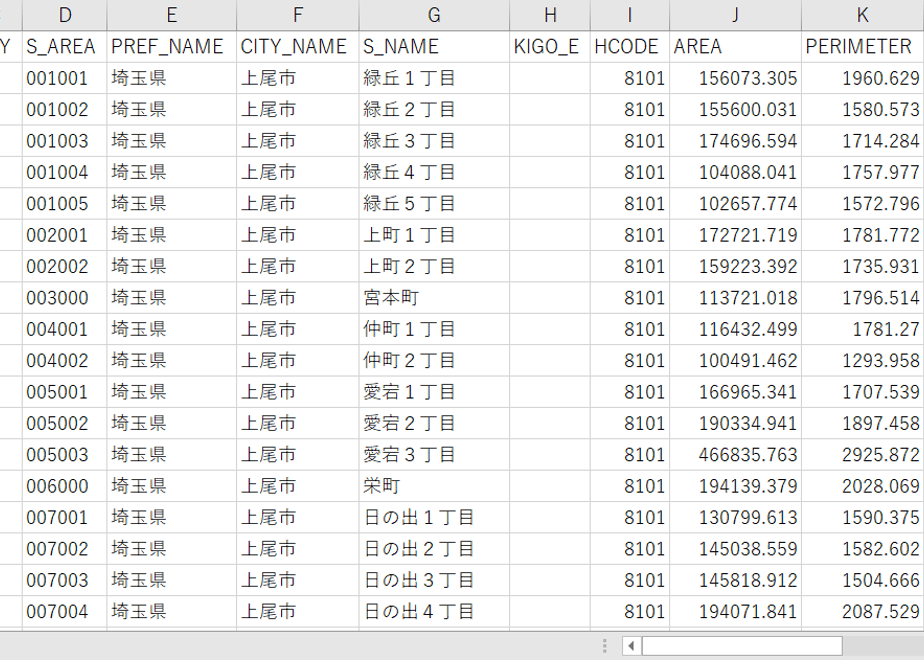Select column J header
The width and height of the screenshot is (924, 660).
(735, 15)
